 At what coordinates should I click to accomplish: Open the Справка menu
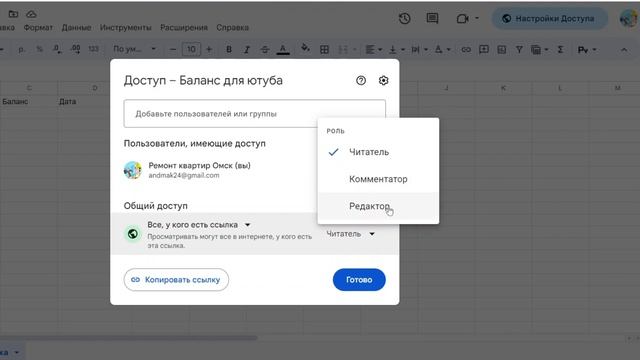(232, 27)
